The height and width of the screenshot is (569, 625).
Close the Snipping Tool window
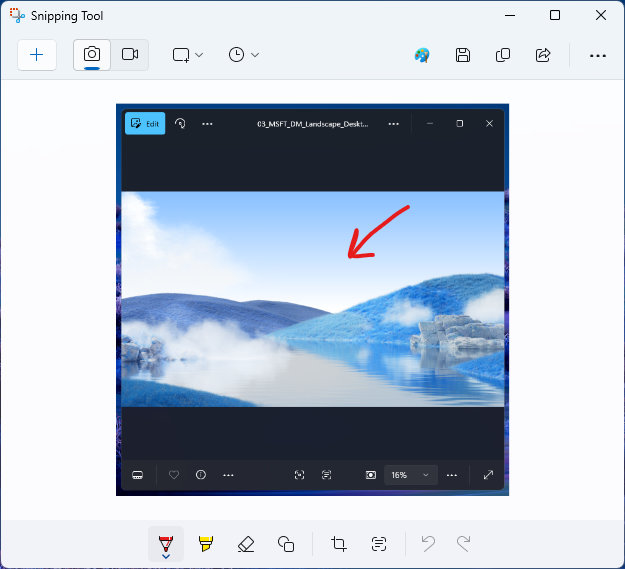tap(601, 16)
